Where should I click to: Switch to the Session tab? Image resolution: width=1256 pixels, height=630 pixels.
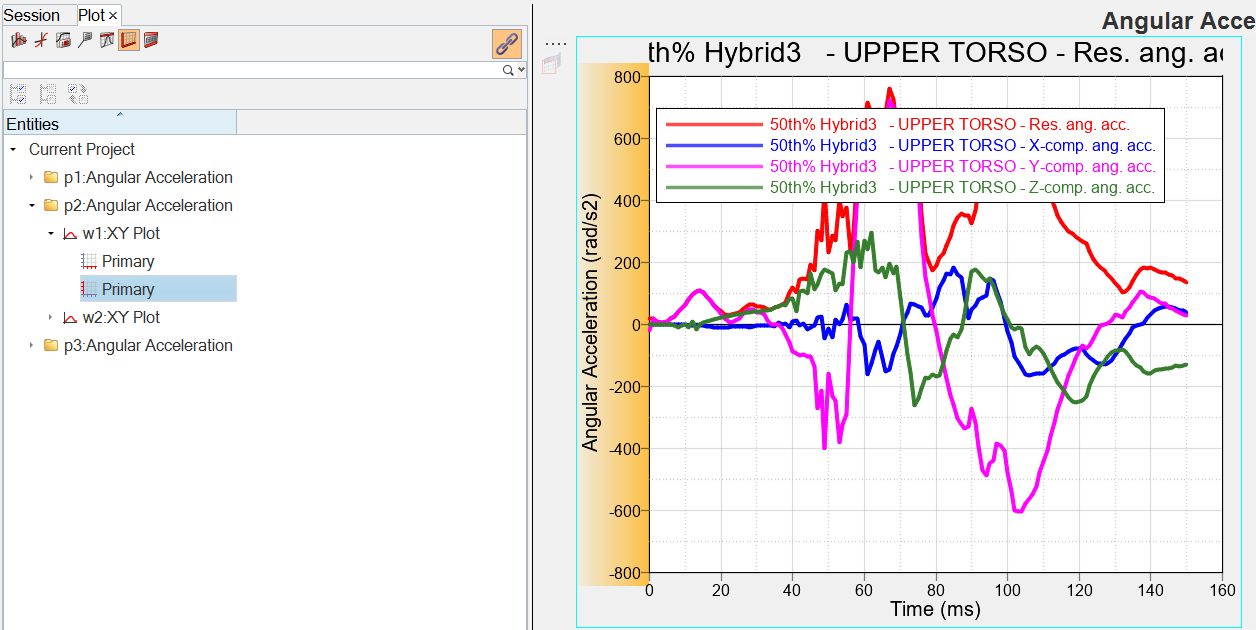[x=32, y=16]
